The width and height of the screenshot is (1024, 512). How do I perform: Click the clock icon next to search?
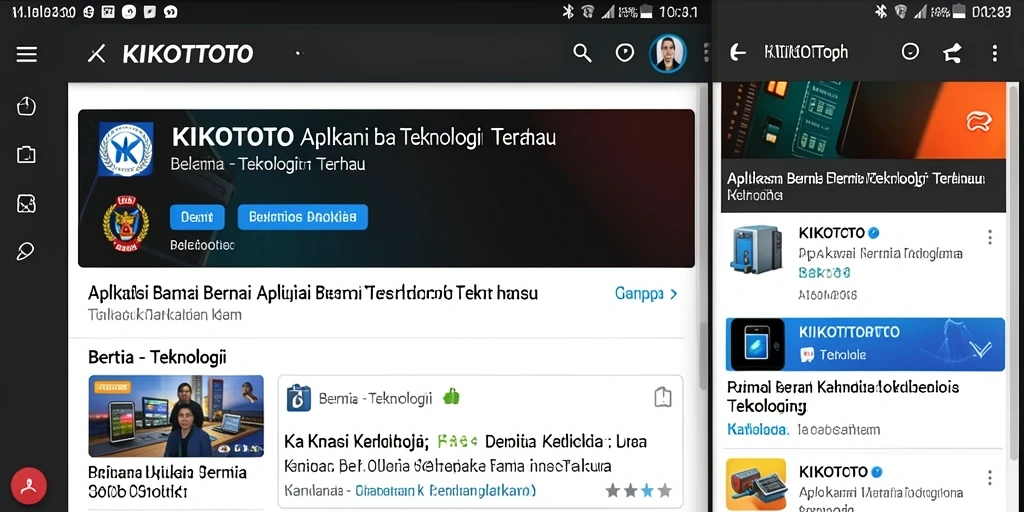click(x=625, y=53)
